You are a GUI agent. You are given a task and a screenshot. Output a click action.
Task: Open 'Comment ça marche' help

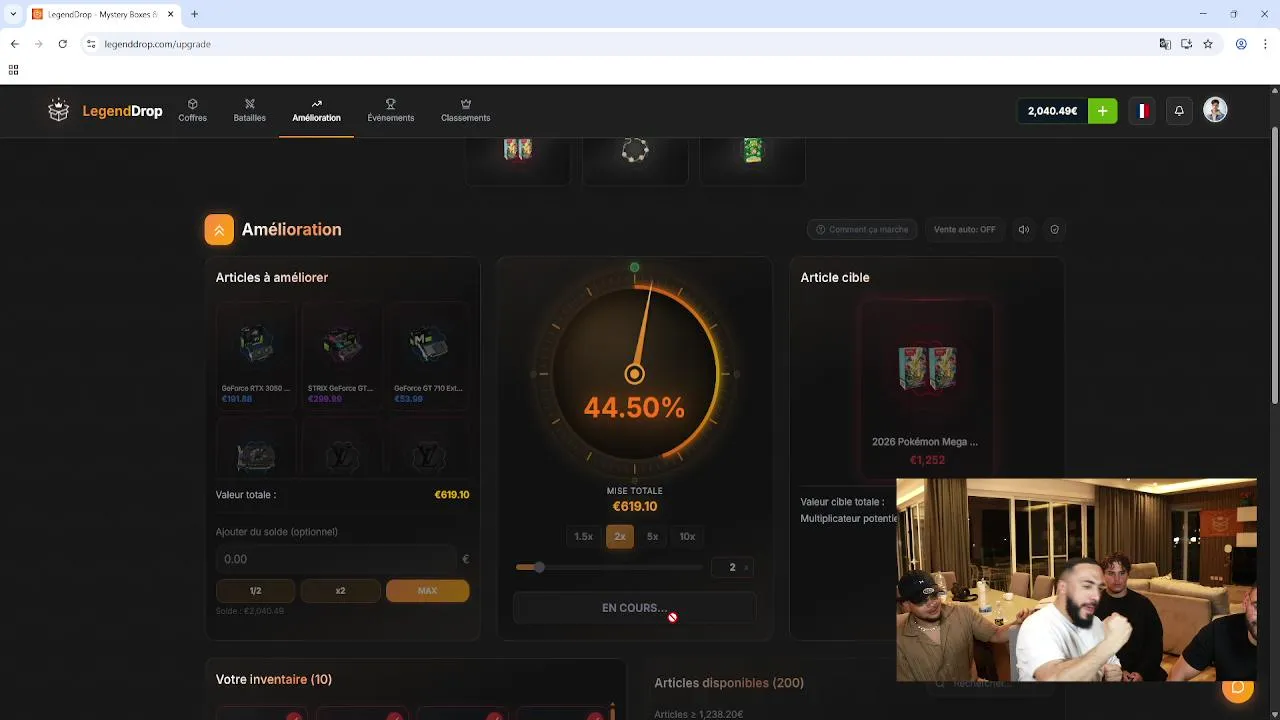click(x=862, y=229)
